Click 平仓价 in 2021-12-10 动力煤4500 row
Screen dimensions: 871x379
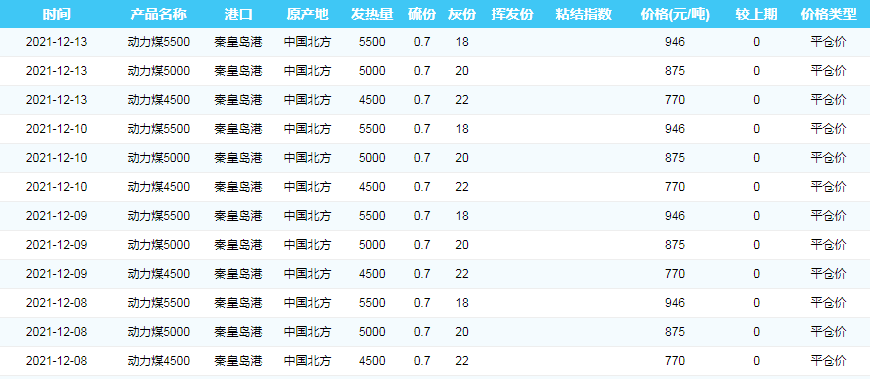click(x=829, y=187)
